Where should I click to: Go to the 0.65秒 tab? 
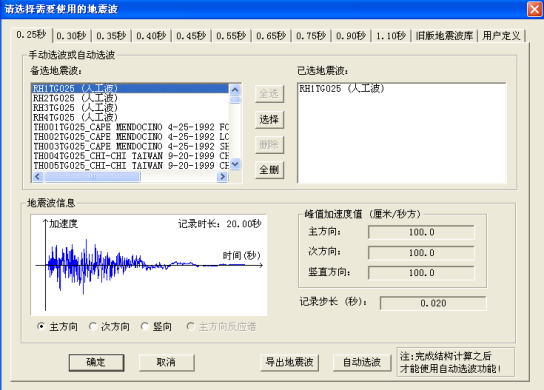pyautogui.click(x=271, y=36)
